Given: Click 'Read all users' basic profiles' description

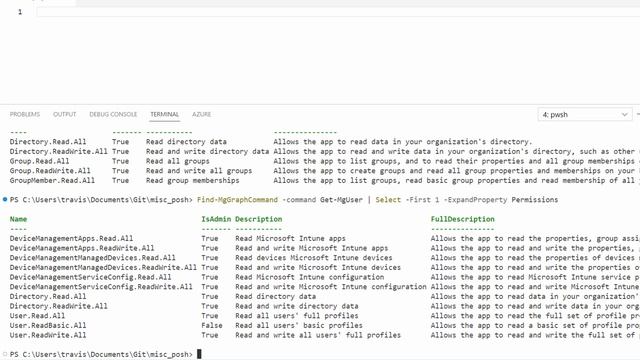Looking at the screenshot, I should (299, 326).
